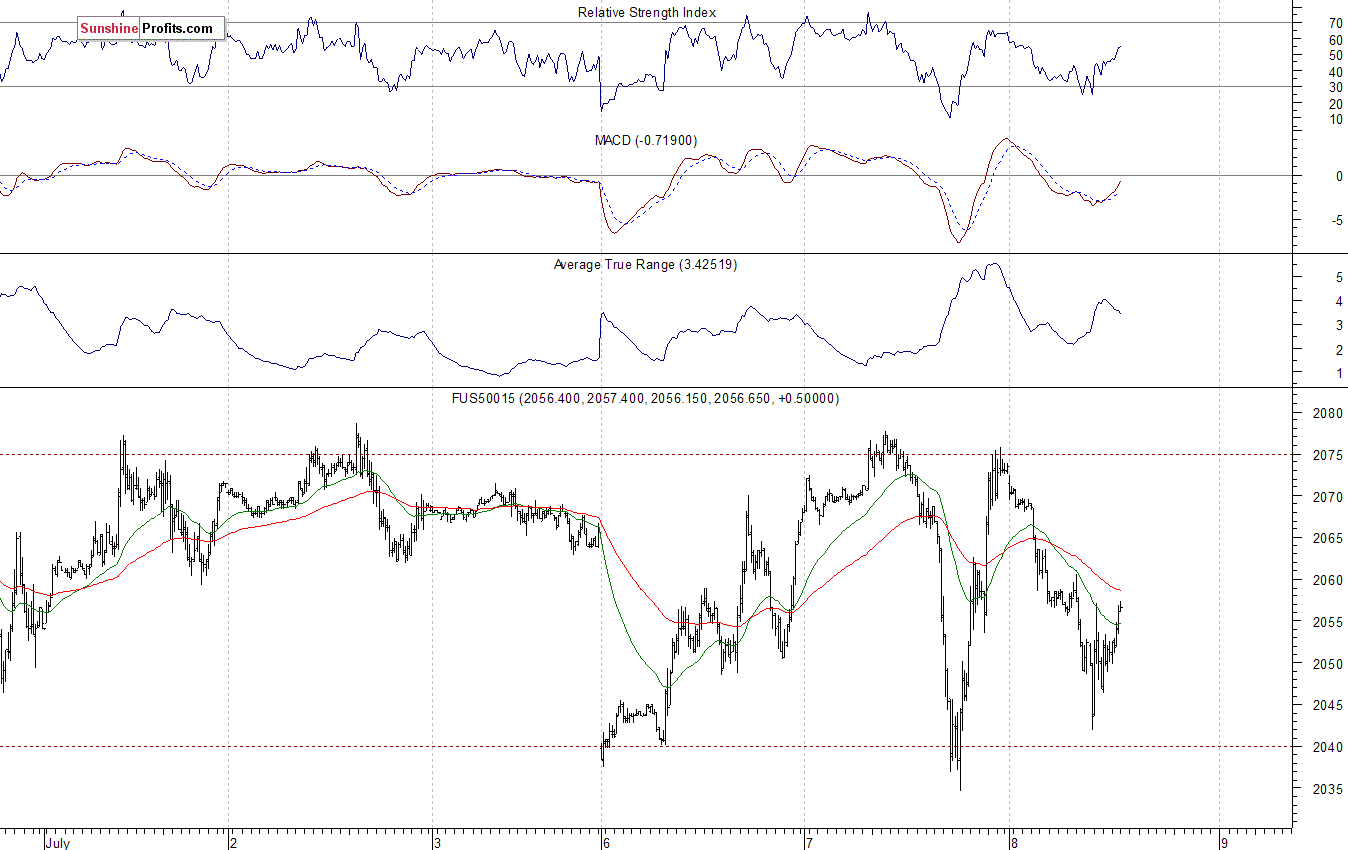Click the SunshineProfits.com logo link
The width and height of the screenshot is (1348, 850).
click(x=151, y=28)
